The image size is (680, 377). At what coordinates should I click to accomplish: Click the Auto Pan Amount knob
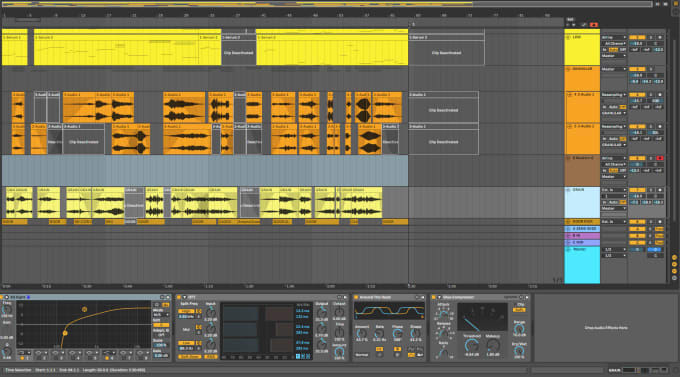pos(361,334)
